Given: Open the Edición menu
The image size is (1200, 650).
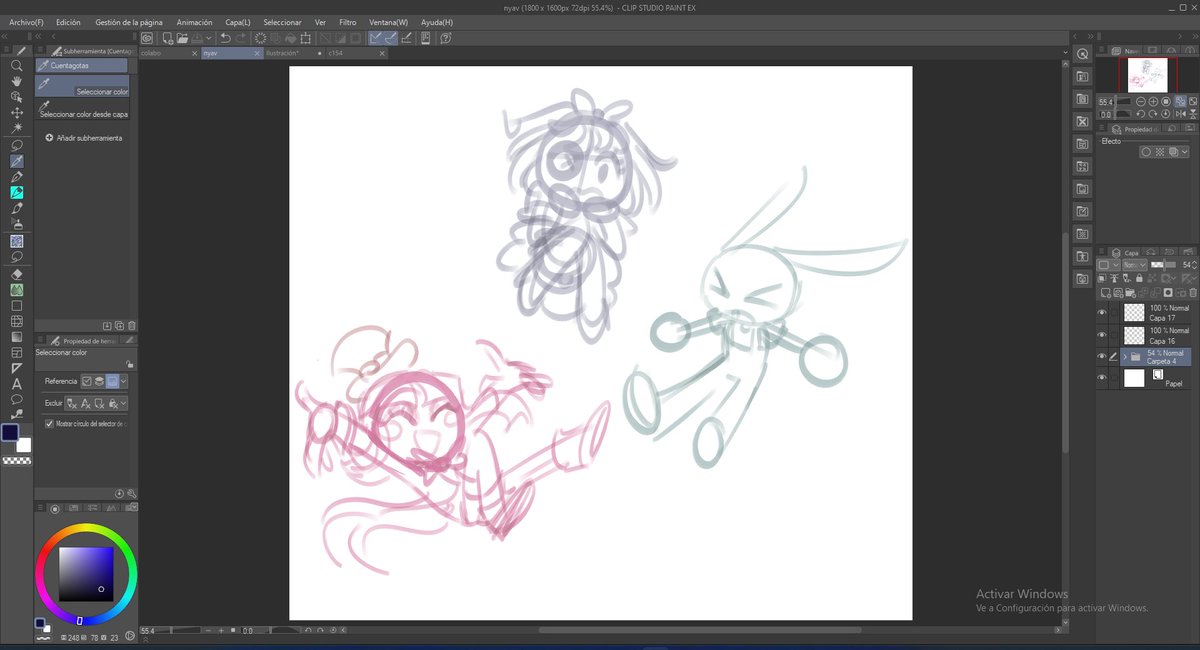Looking at the screenshot, I should click(x=68, y=22).
